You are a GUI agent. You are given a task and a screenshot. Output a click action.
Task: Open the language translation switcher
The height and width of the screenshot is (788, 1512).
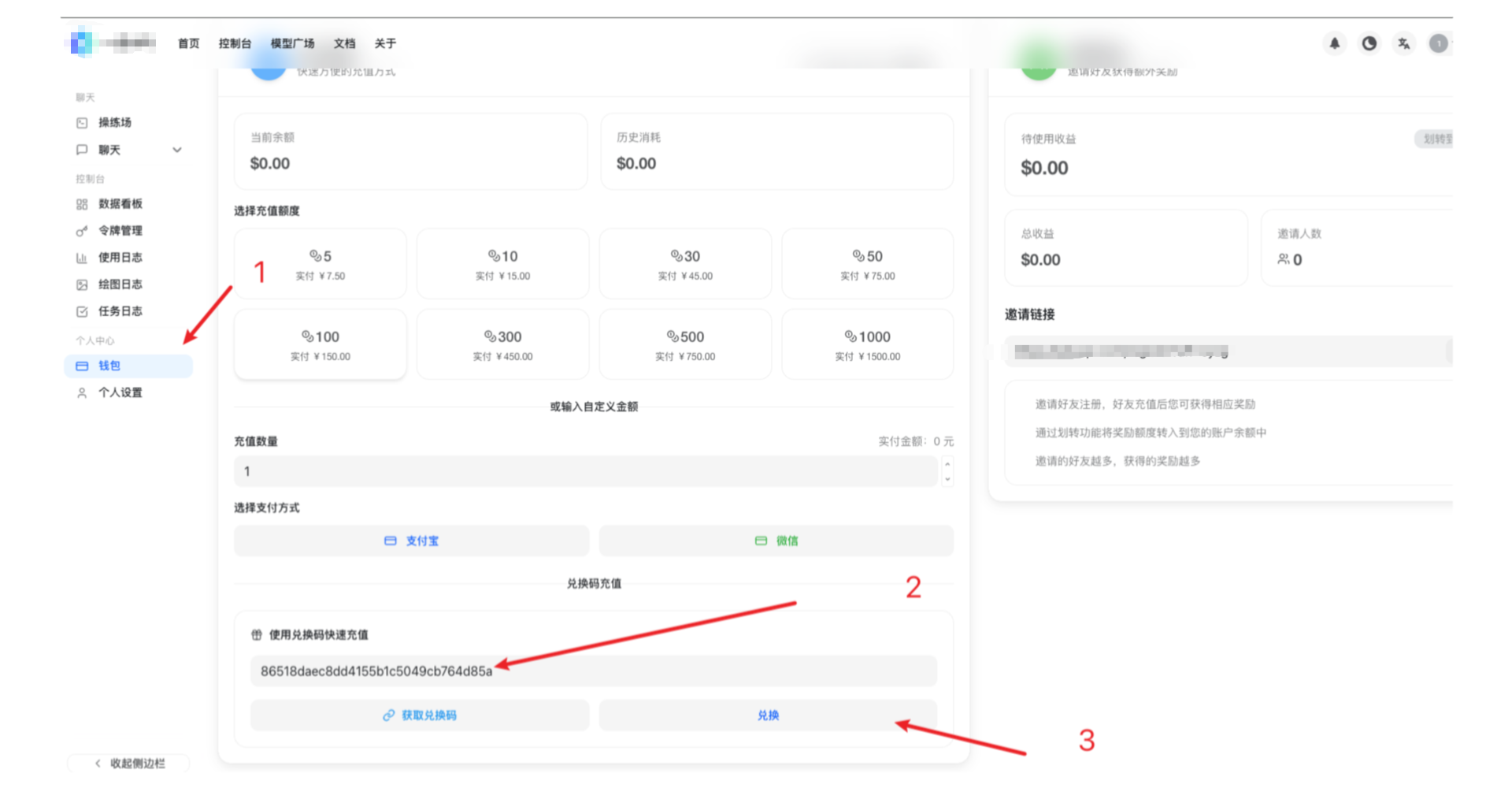point(1404,43)
